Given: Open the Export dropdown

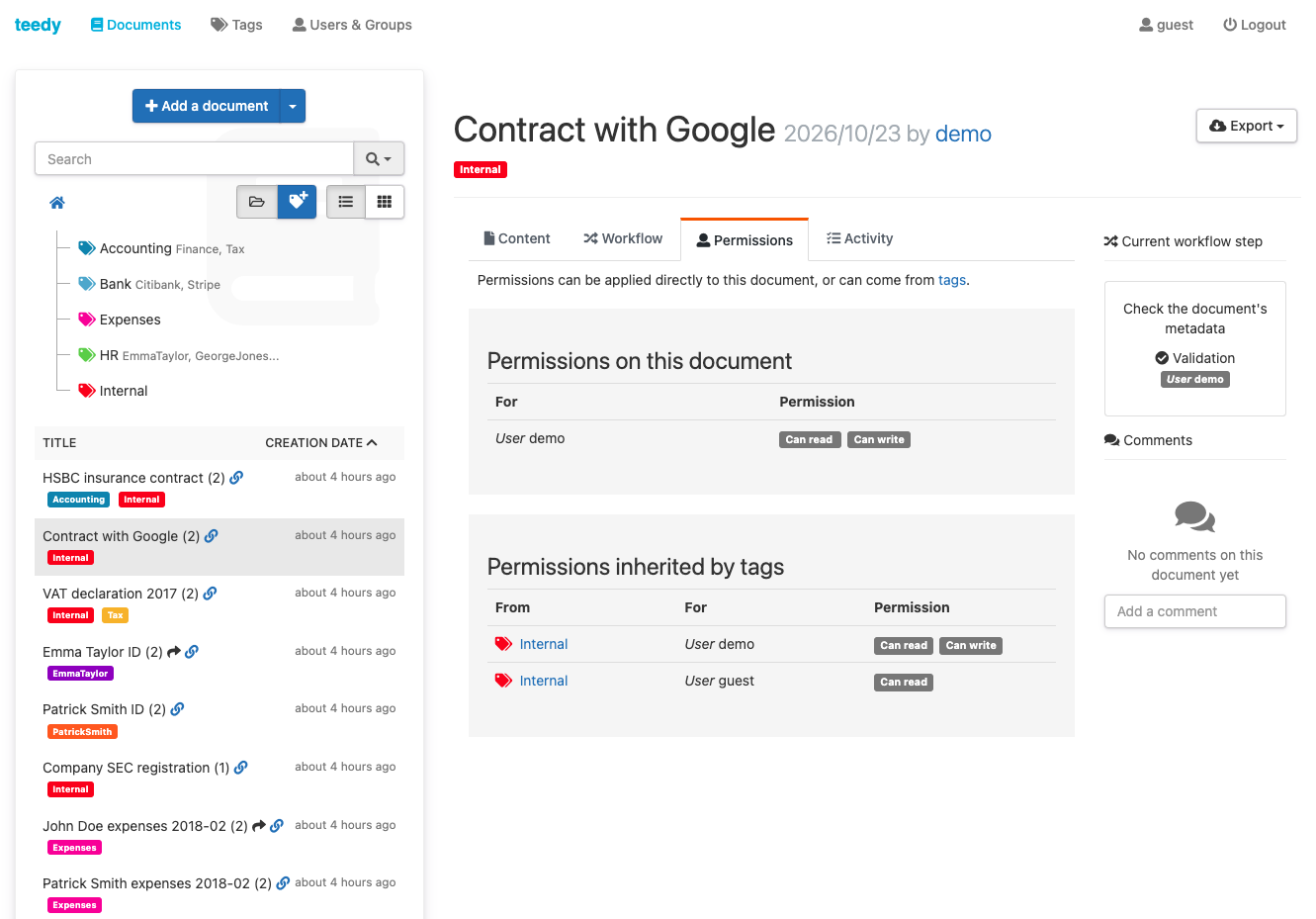Looking at the screenshot, I should (1246, 126).
